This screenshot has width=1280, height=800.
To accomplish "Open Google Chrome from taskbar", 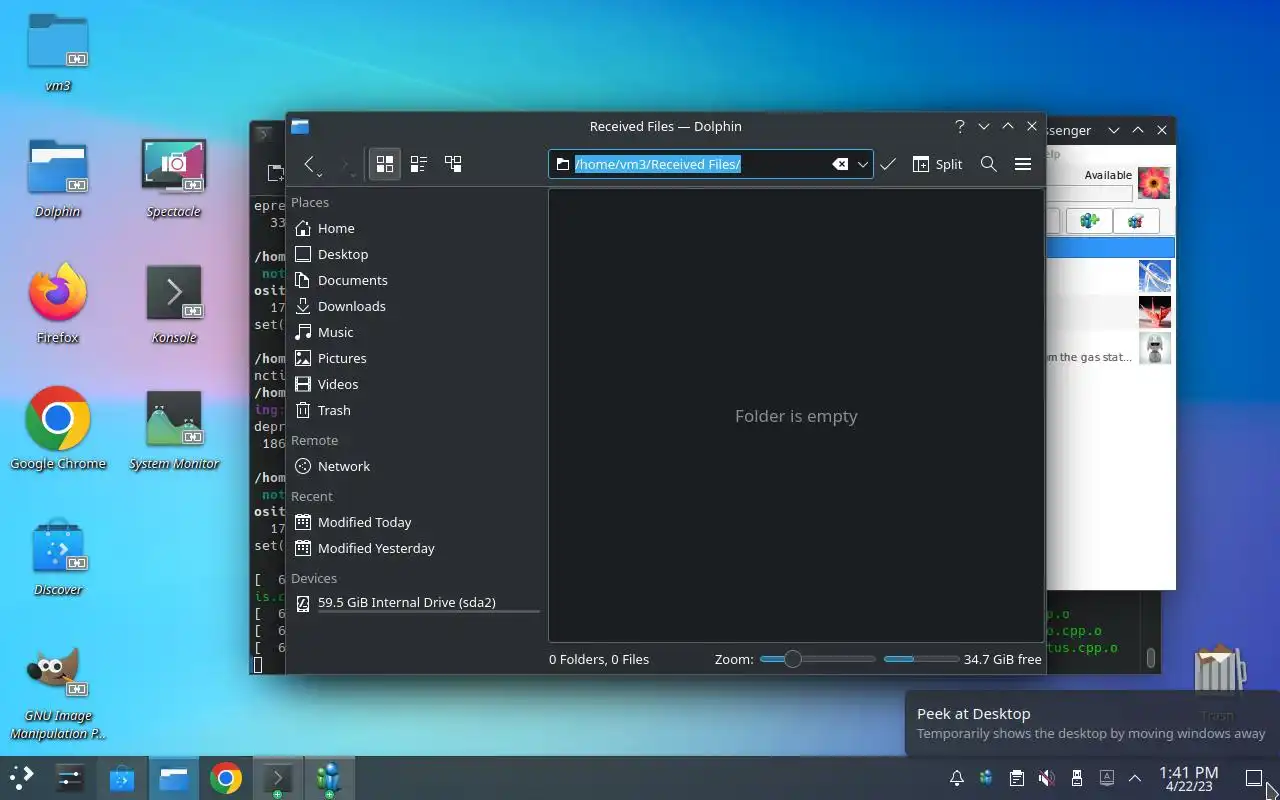I will (226, 778).
